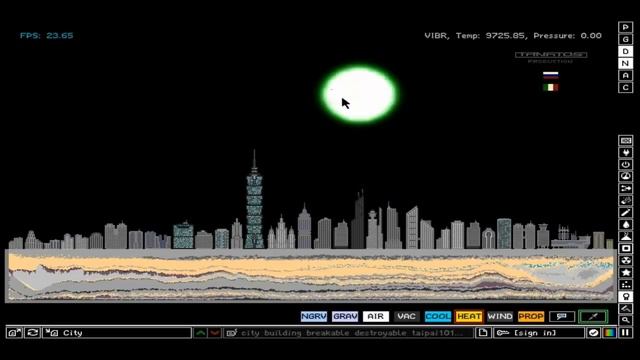Open simulation options checkmark icon

pyautogui.click(x=593, y=333)
